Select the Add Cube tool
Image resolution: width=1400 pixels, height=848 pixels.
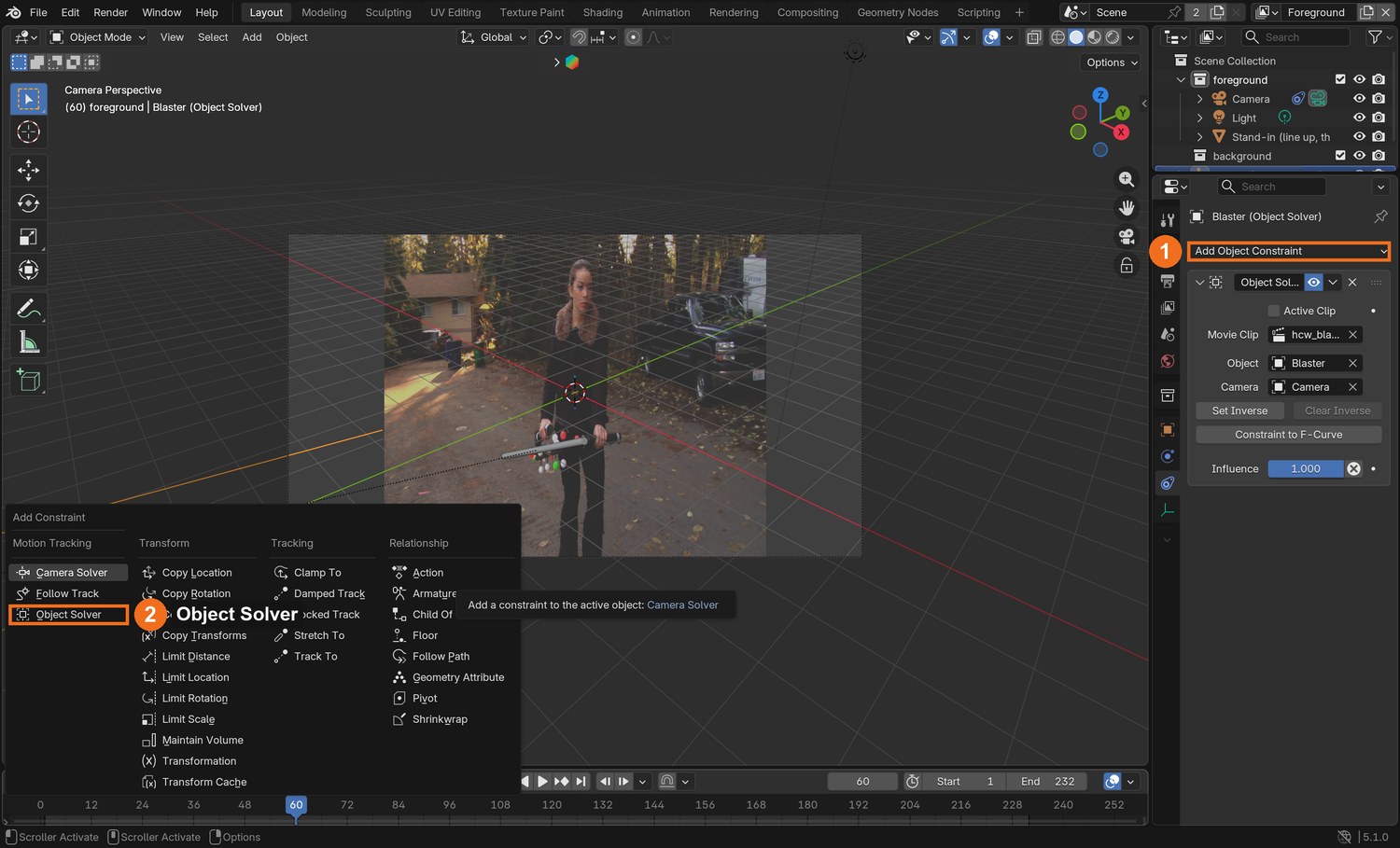[28, 381]
